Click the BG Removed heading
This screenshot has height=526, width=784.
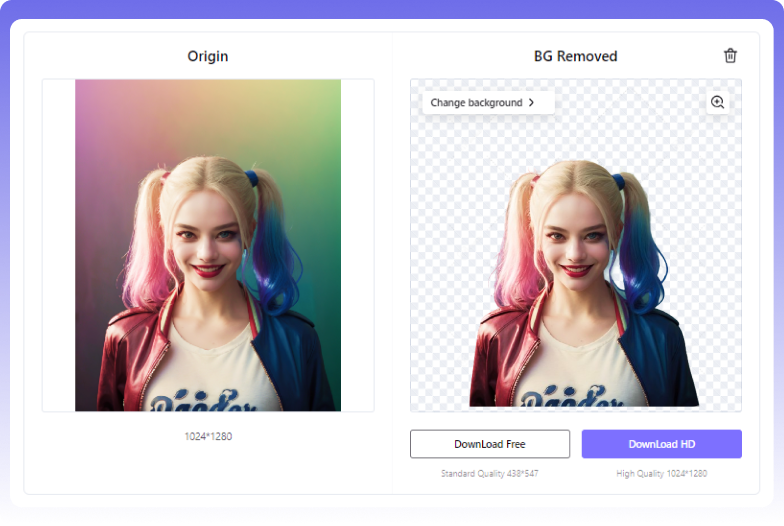[x=576, y=56]
